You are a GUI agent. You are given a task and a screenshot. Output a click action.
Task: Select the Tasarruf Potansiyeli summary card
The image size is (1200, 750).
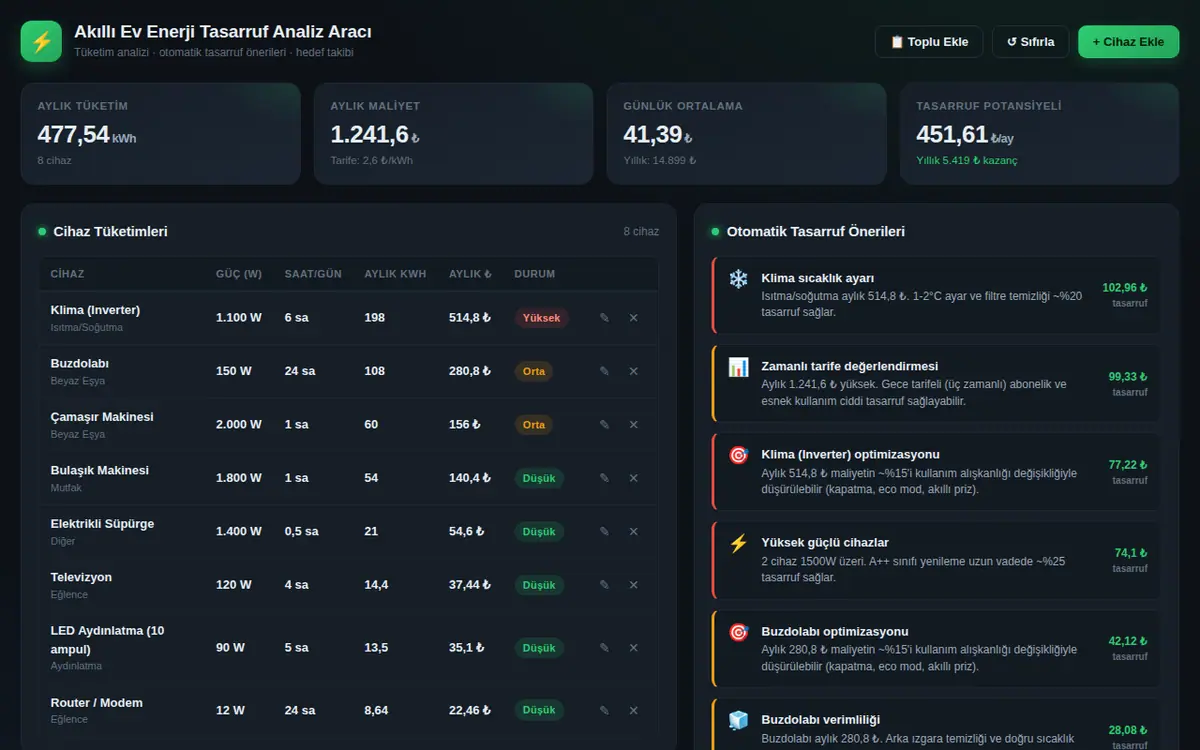point(1040,134)
